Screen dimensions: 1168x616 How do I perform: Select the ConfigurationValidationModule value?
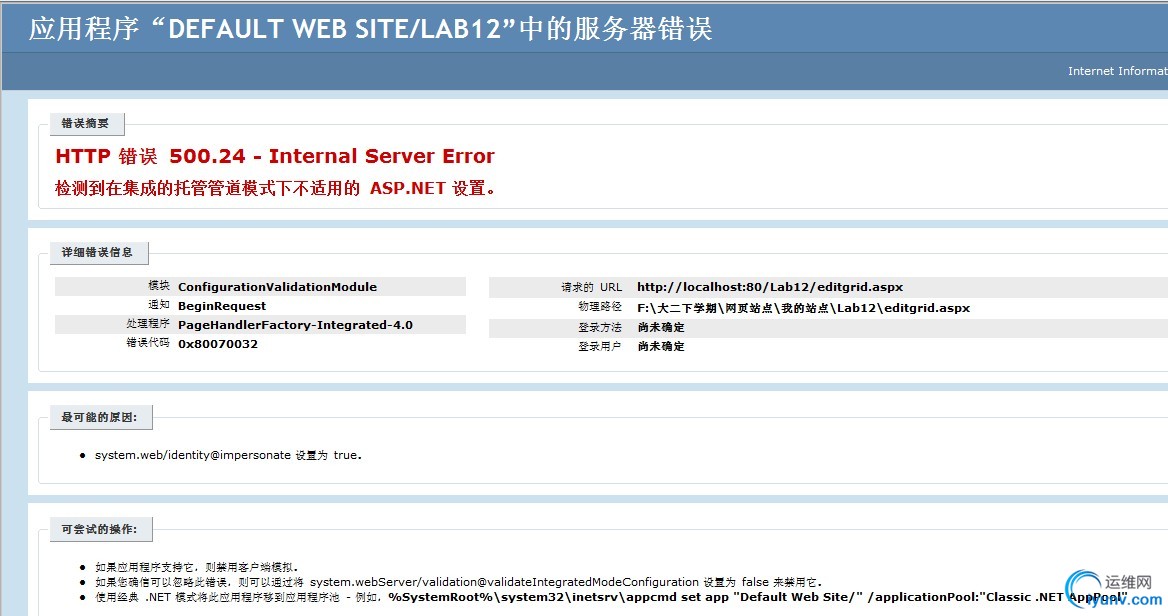pyautogui.click(x=277, y=287)
